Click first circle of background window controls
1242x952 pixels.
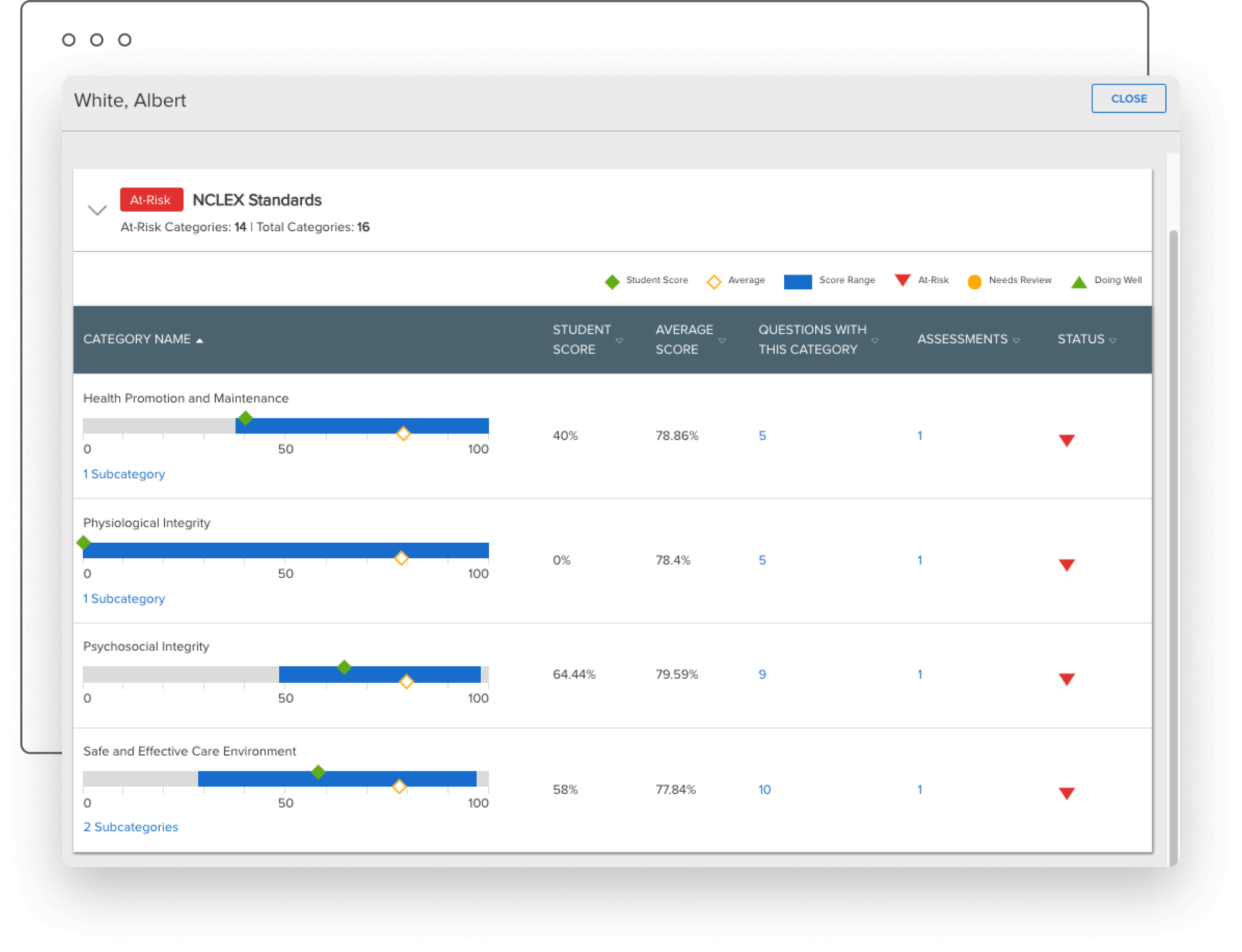(x=69, y=40)
